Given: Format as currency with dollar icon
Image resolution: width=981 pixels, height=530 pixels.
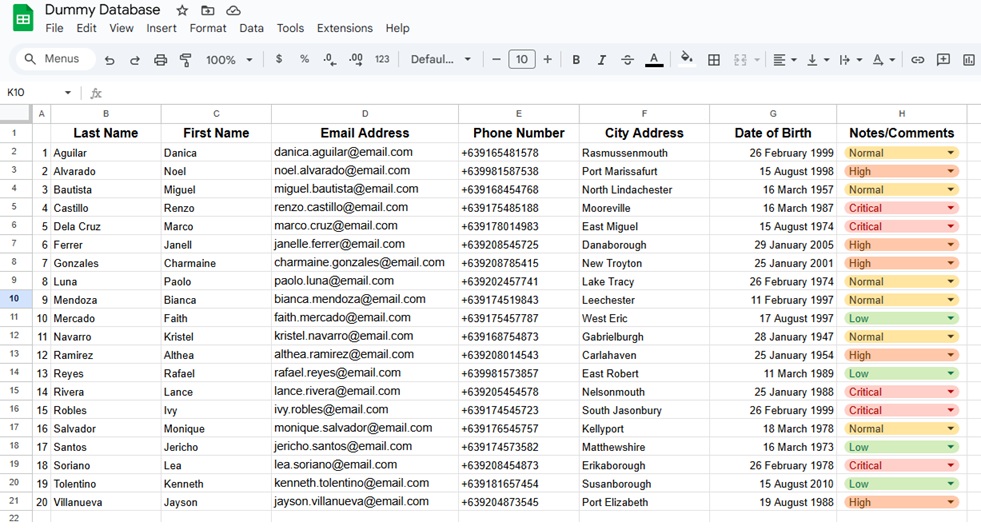Looking at the screenshot, I should click(x=278, y=59).
